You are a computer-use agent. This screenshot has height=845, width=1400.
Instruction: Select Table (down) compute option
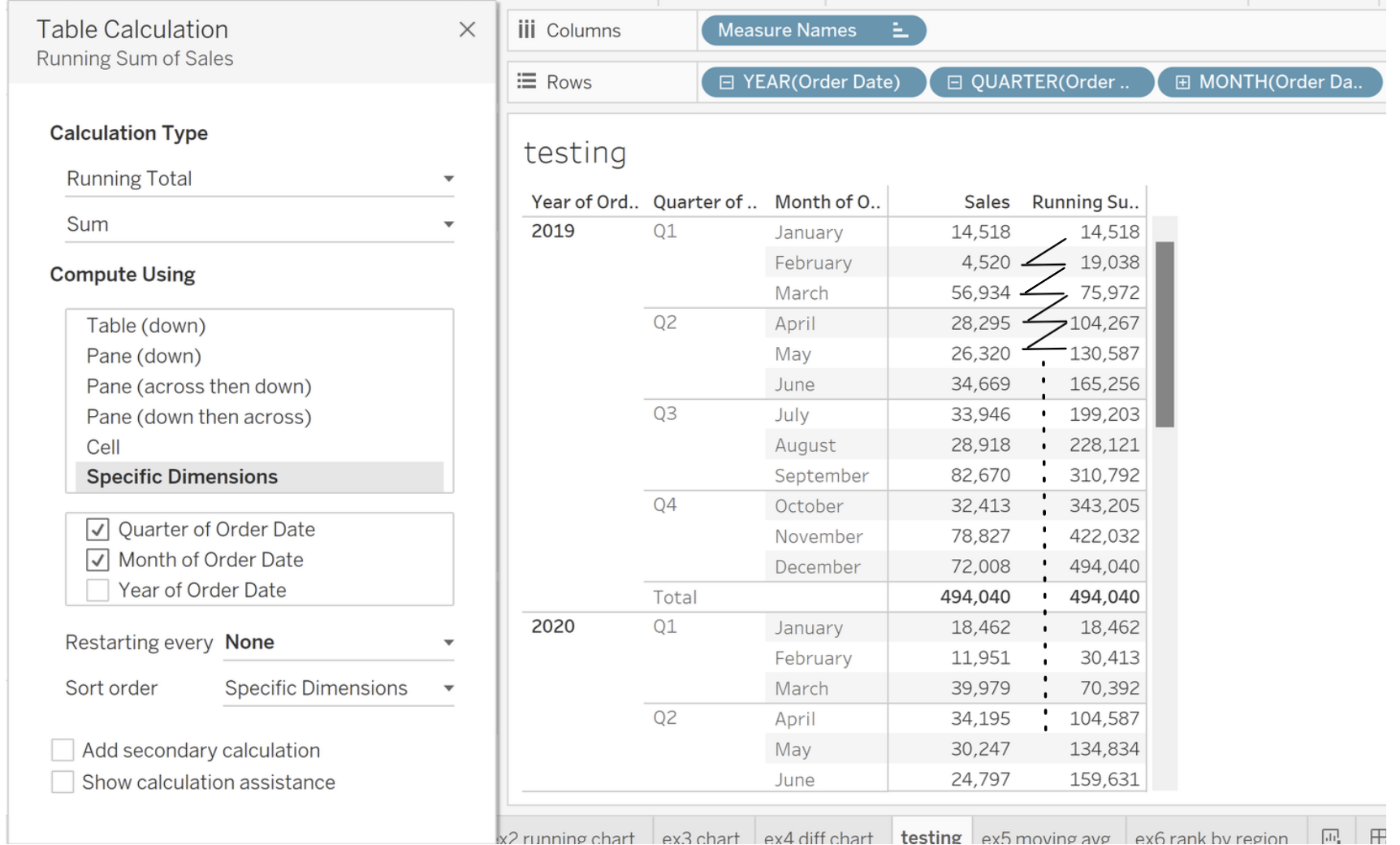(x=146, y=326)
